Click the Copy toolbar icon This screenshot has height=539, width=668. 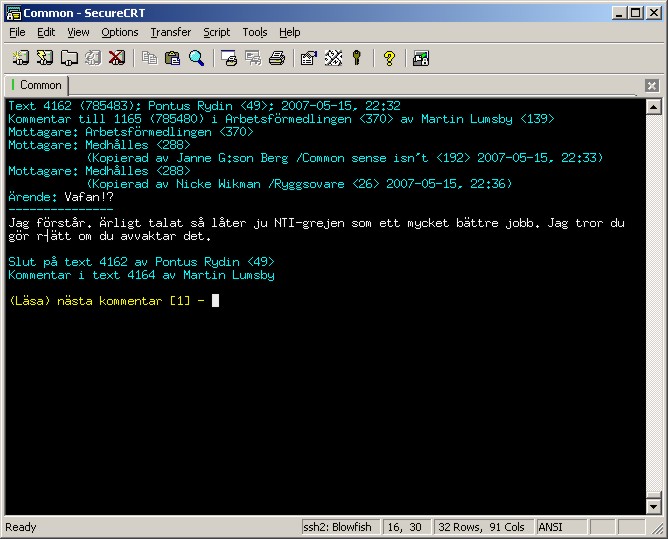coord(149,58)
